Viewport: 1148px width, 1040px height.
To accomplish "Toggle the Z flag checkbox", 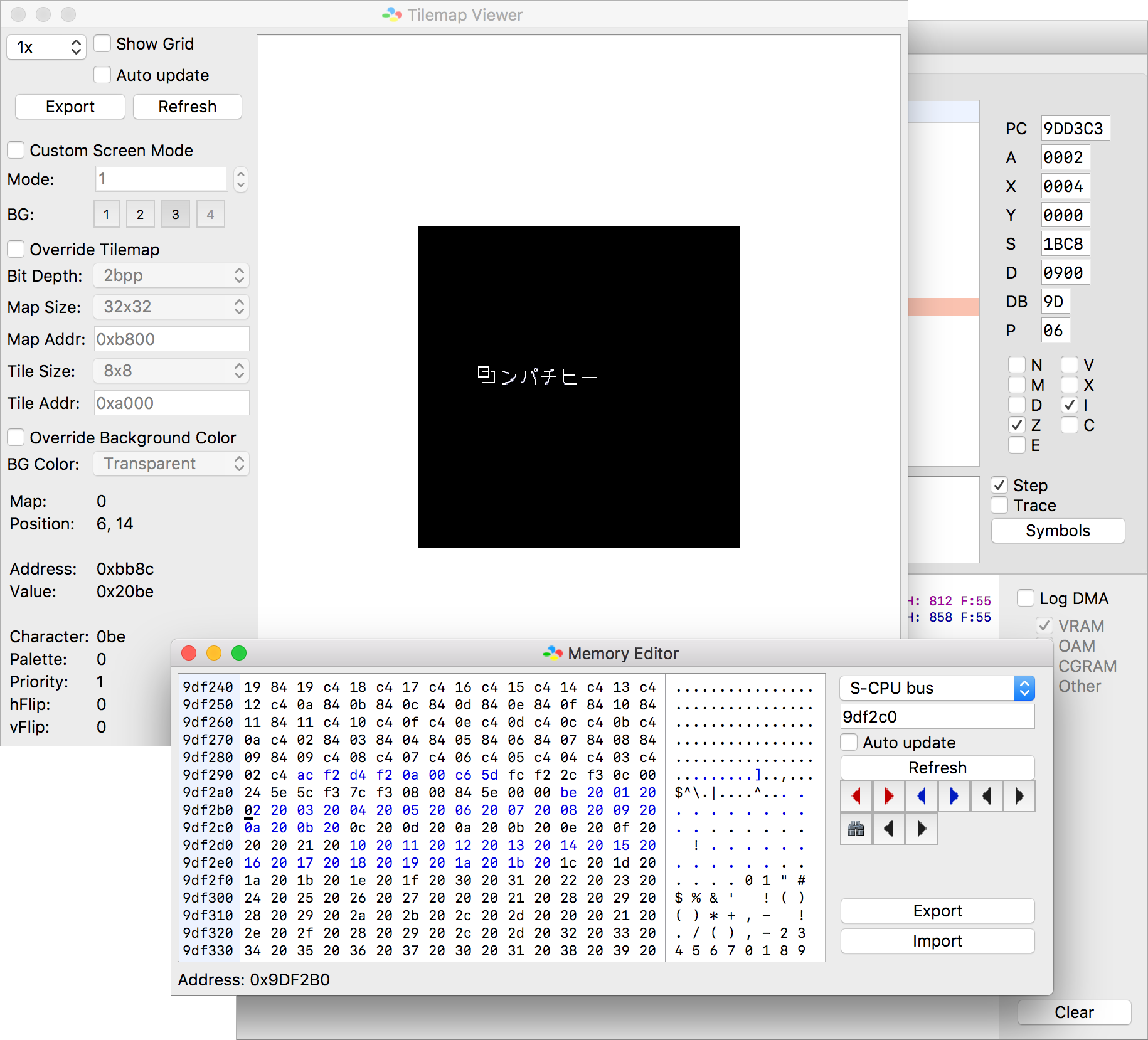I will pyautogui.click(x=1017, y=425).
